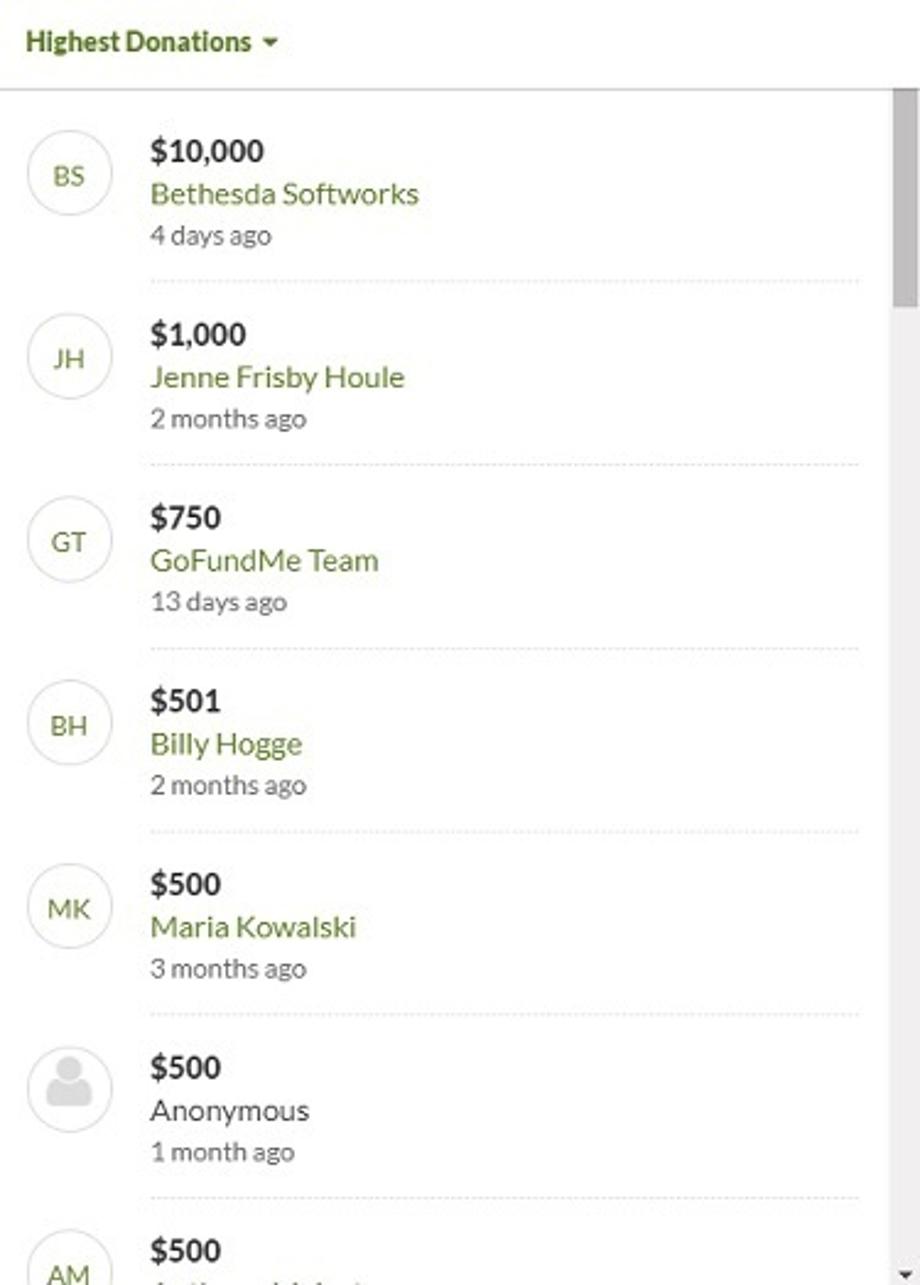
Task: Open the Highest Donations sort dropdown
Action: coord(150,42)
